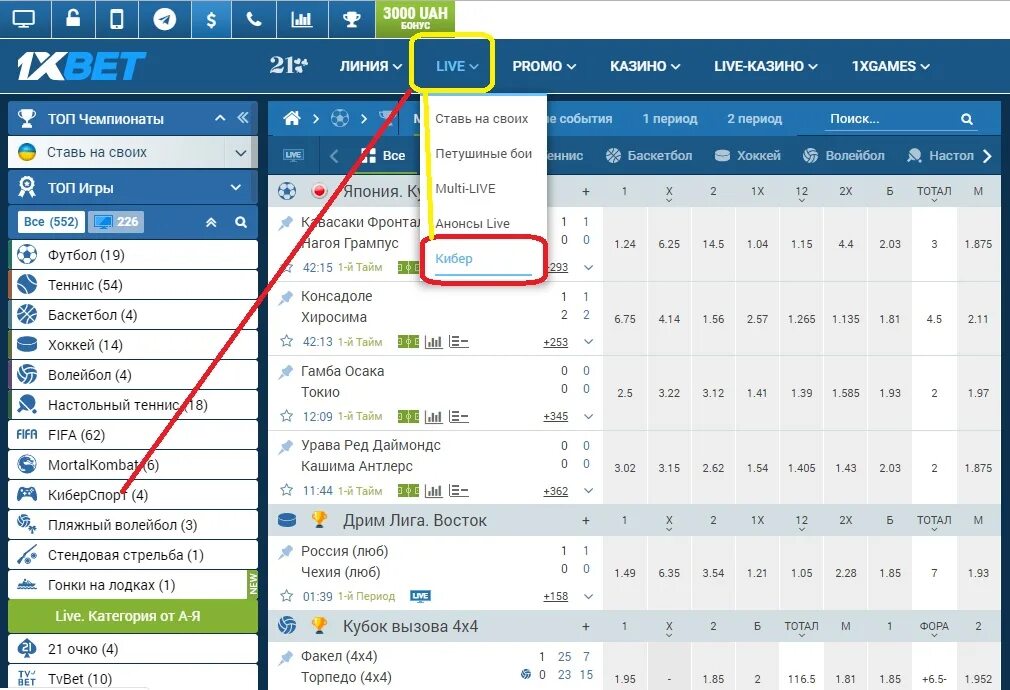Open the mobile phone apps icon
The height and width of the screenshot is (690, 1010).
(117, 19)
